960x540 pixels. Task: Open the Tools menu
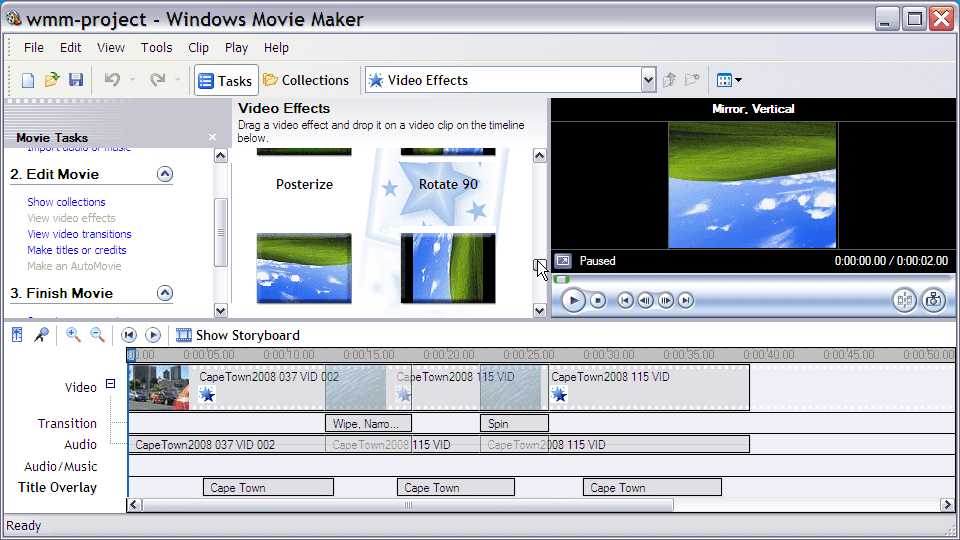[x=156, y=48]
